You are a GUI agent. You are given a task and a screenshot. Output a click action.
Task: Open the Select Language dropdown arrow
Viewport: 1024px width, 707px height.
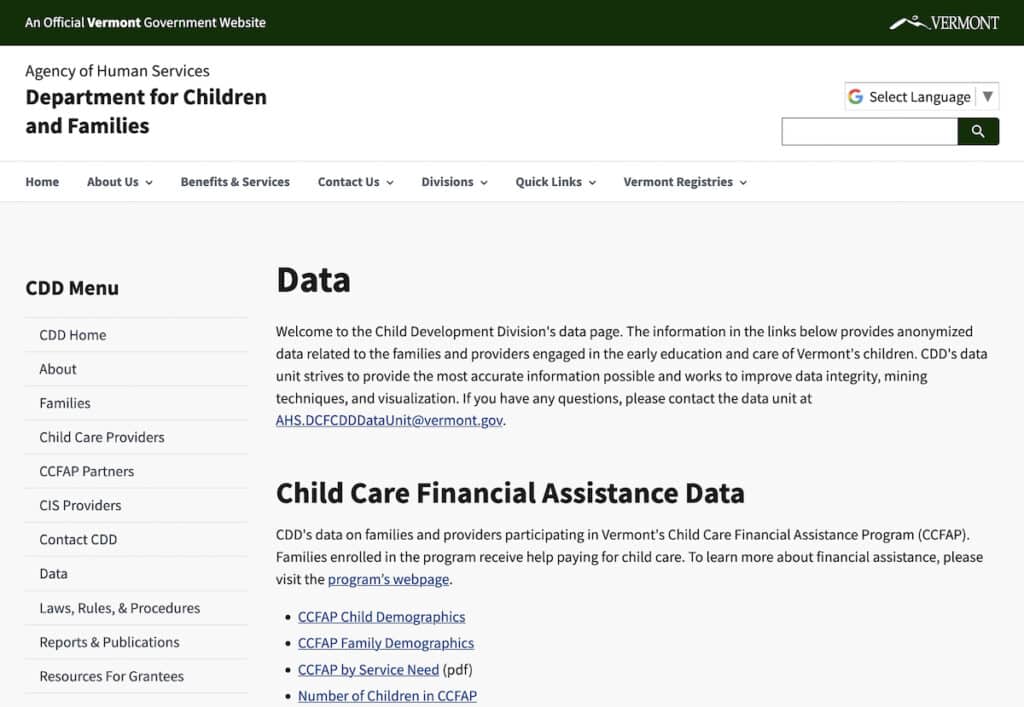tap(987, 97)
